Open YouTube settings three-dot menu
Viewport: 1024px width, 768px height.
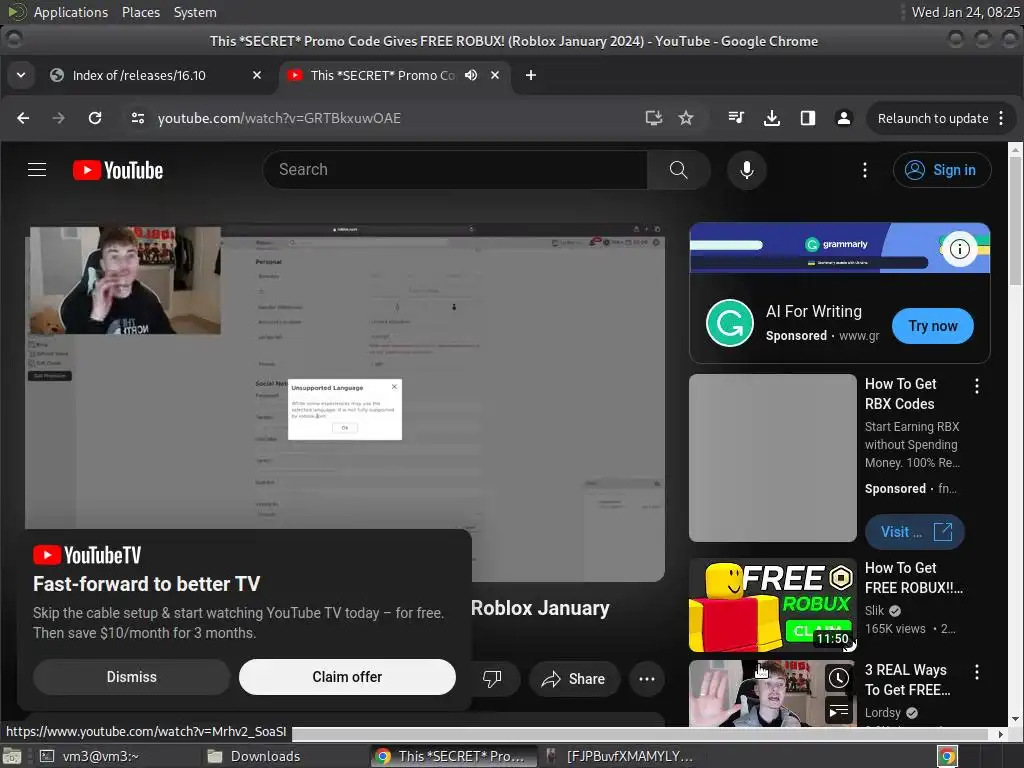(865, 170)
